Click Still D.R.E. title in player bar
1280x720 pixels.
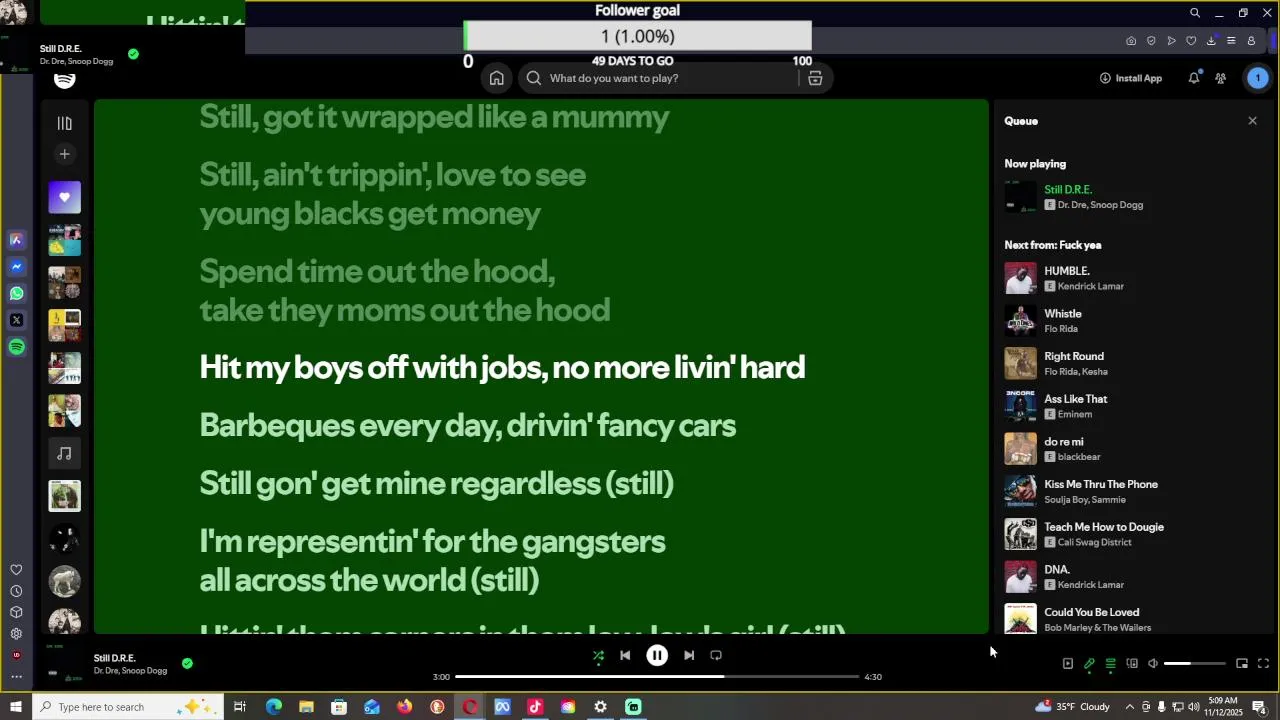[x=114, y=658]
